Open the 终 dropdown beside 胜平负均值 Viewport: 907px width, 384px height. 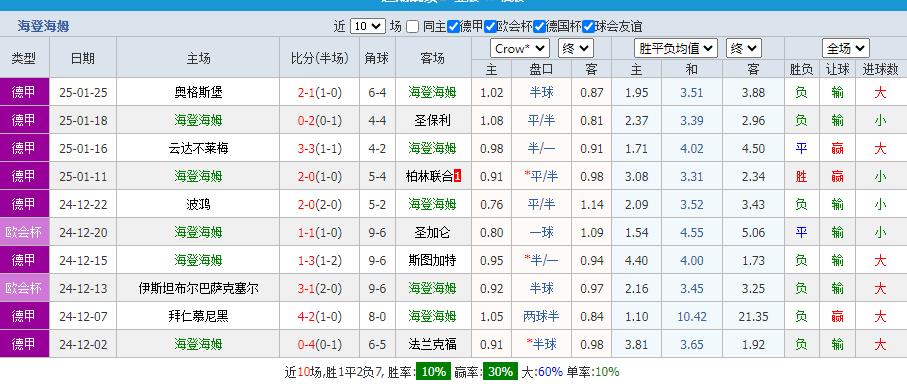744,49
